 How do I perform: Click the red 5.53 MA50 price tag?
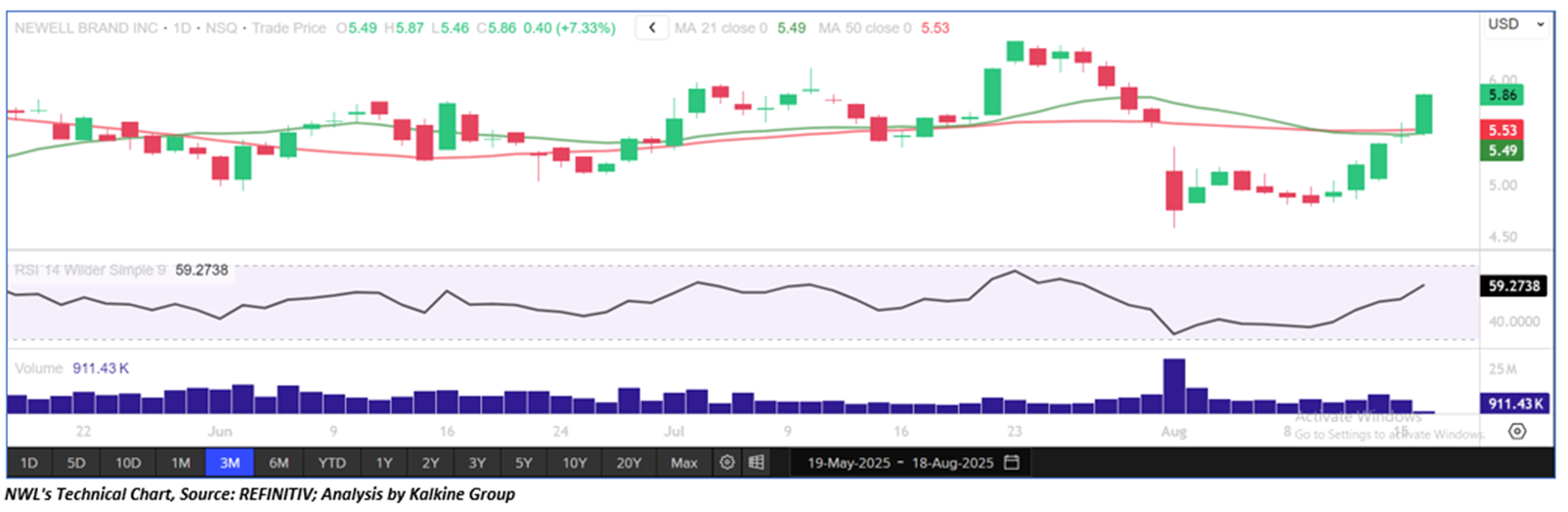1503,130
